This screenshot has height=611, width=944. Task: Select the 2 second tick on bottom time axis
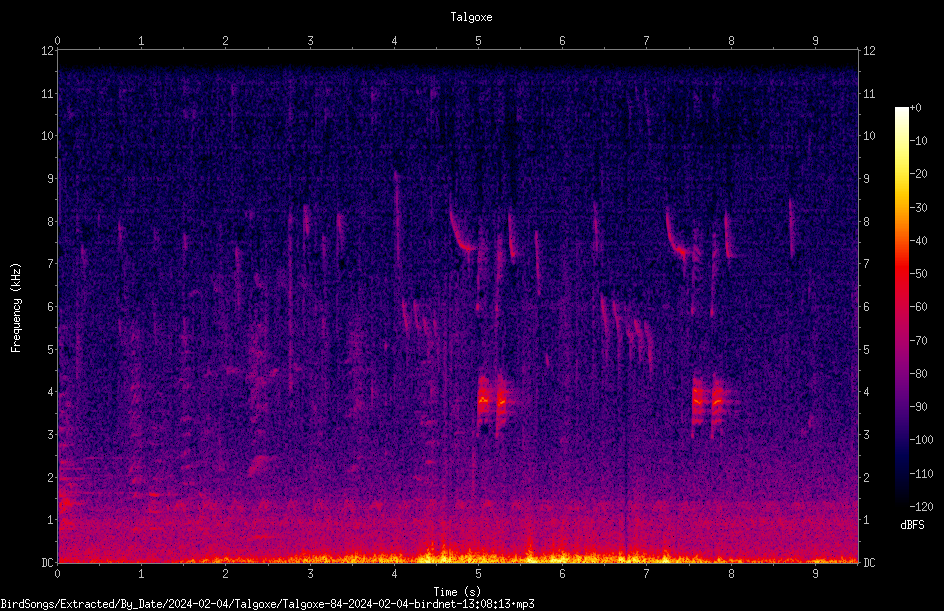point(226,573)
